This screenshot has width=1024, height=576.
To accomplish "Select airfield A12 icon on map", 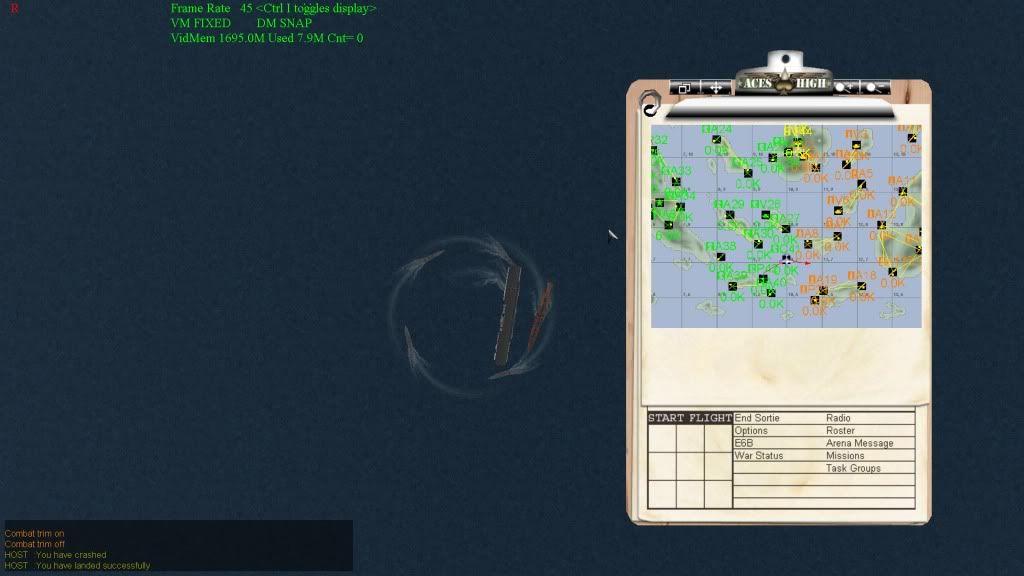I will (x=882, y=225).
